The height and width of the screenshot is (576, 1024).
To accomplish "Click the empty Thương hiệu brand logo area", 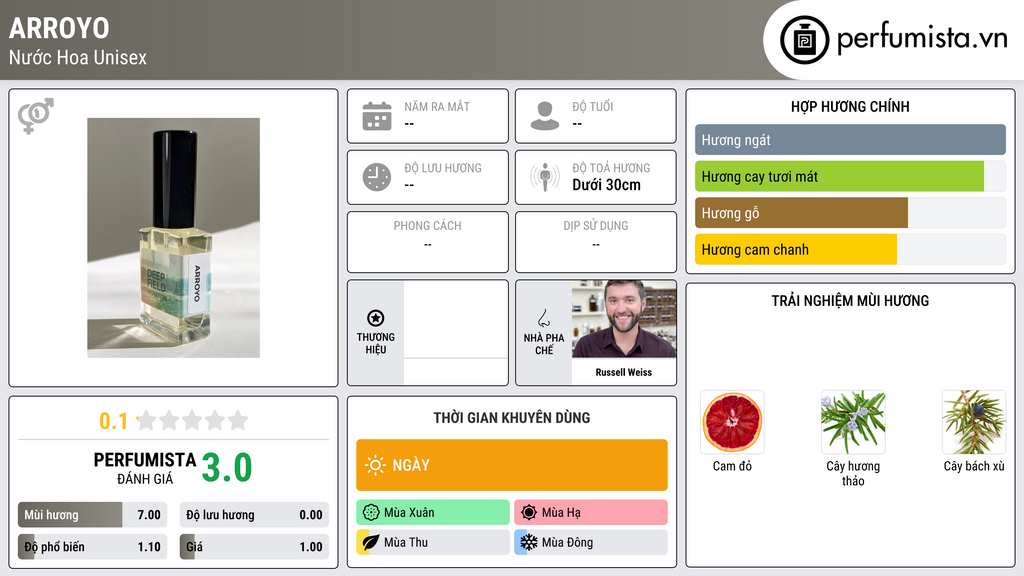I will [456, 319].
